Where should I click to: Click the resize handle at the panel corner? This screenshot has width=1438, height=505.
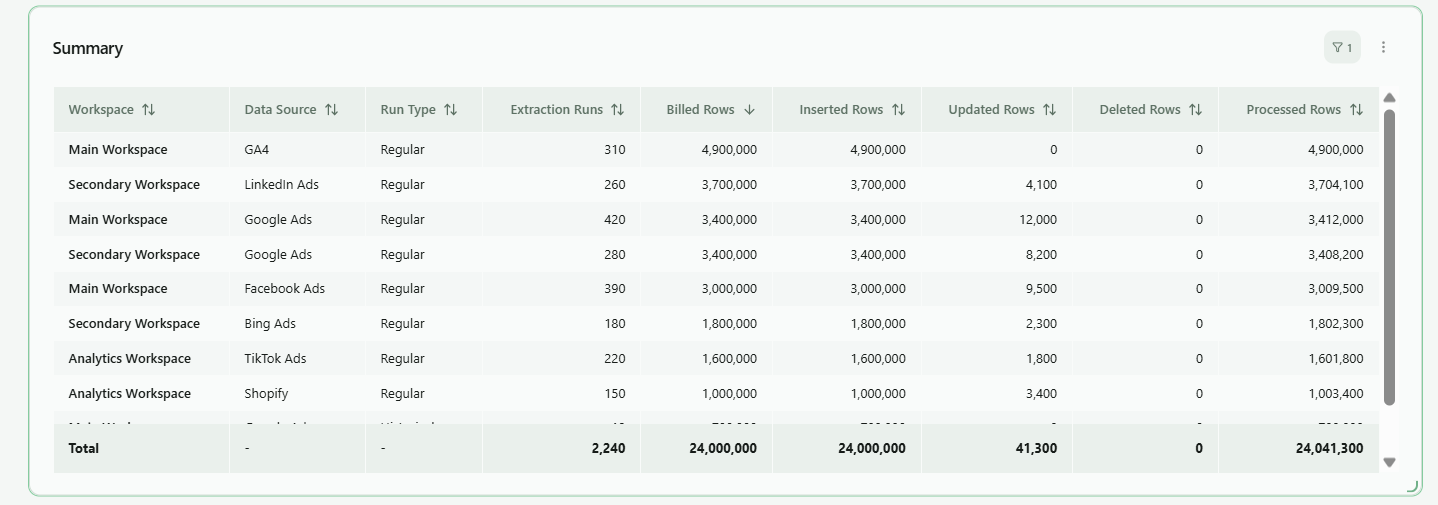point(1413,486)
